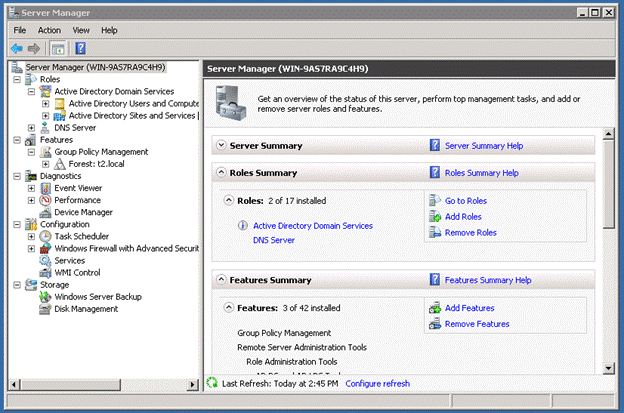Open the Help toolbar icon

(x=80, y=49)
